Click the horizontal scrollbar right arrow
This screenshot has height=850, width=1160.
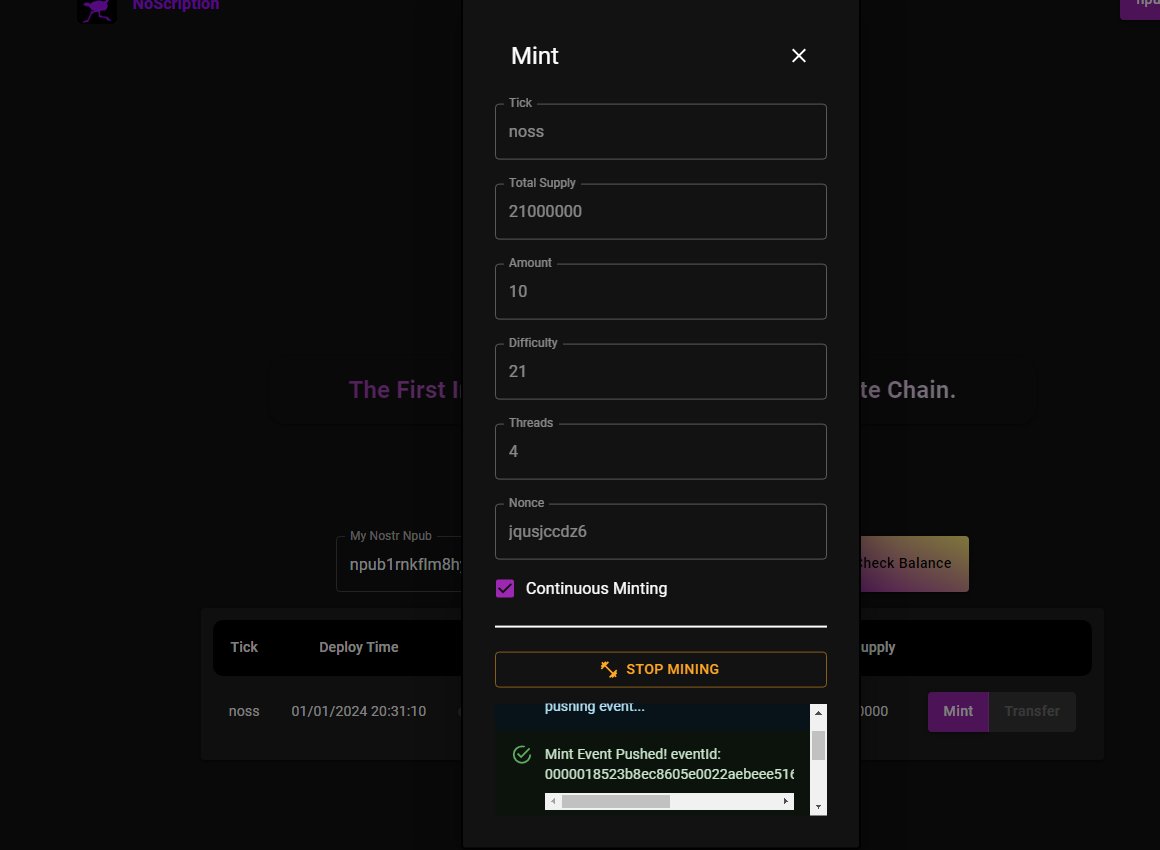[785, 801]
